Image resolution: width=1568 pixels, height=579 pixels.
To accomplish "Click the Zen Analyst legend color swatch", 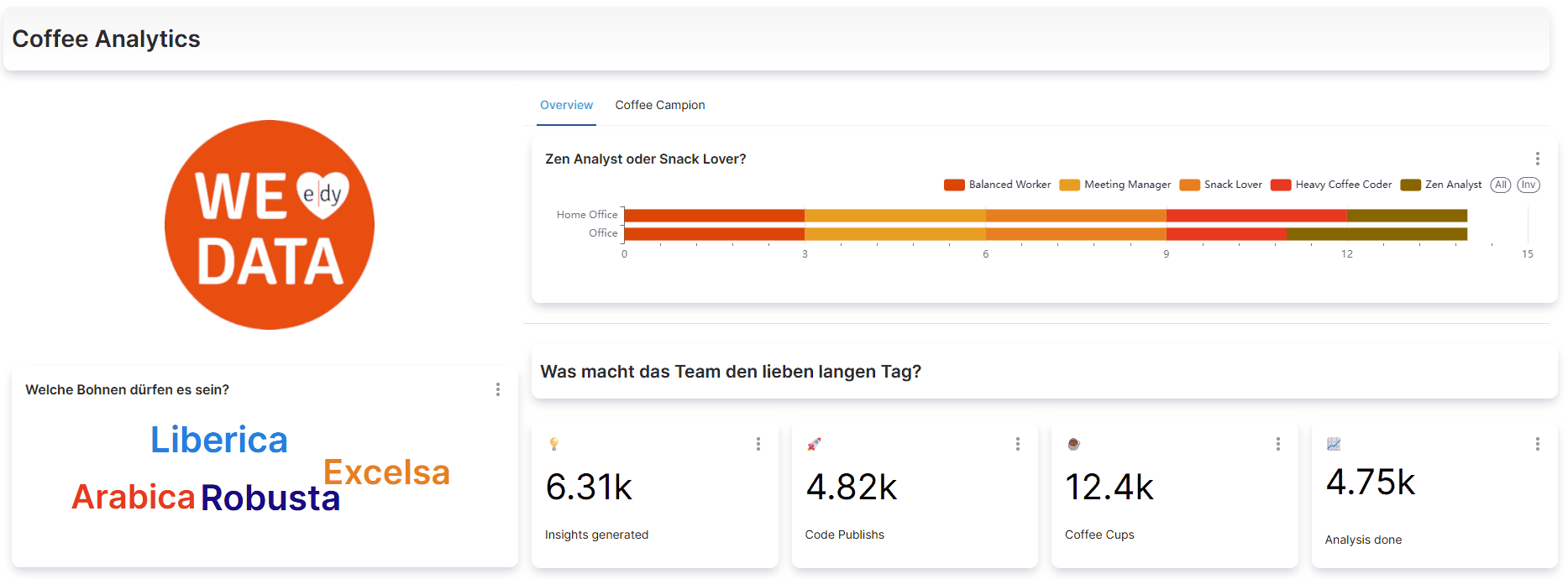I will tap(1410, 185).
